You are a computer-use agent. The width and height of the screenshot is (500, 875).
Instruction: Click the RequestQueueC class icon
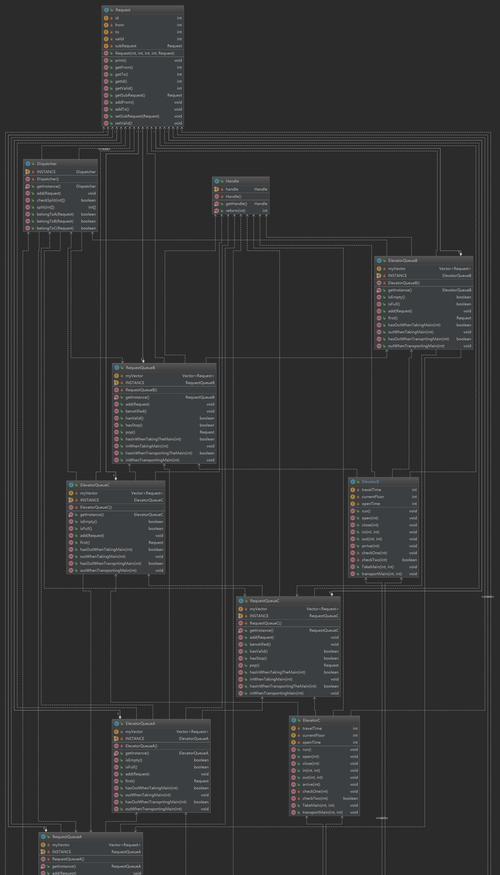241,601
